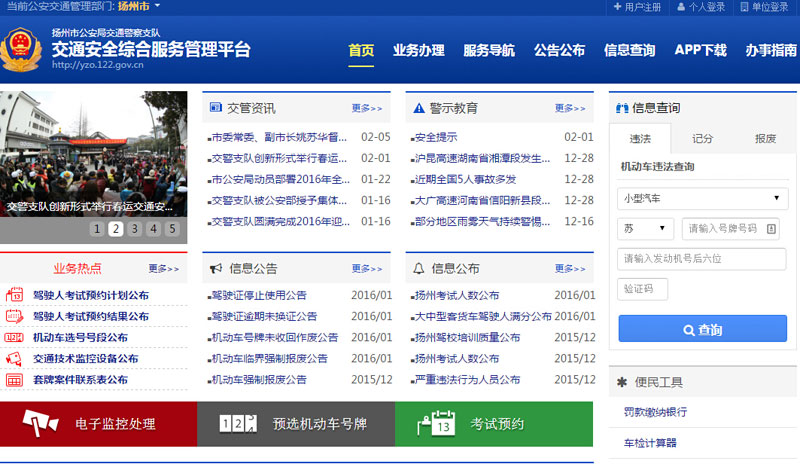Click camera icon beside 交通技术监控设备公布
The image size is (800, 464).
click(x=14, y=358)
